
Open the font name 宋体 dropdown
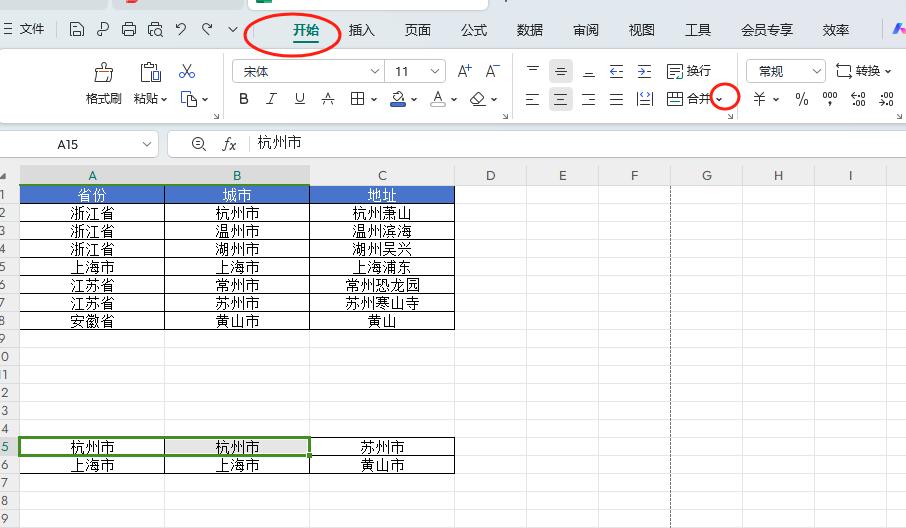pos(374,71)
